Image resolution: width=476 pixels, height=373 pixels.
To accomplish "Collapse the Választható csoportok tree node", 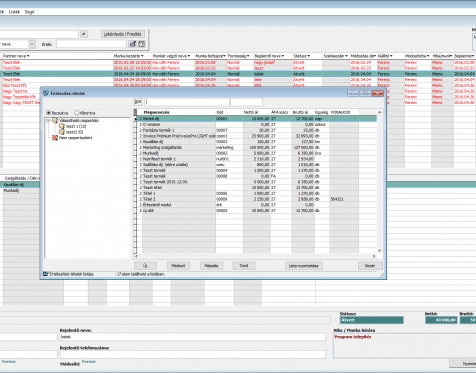I will (48, 121).
